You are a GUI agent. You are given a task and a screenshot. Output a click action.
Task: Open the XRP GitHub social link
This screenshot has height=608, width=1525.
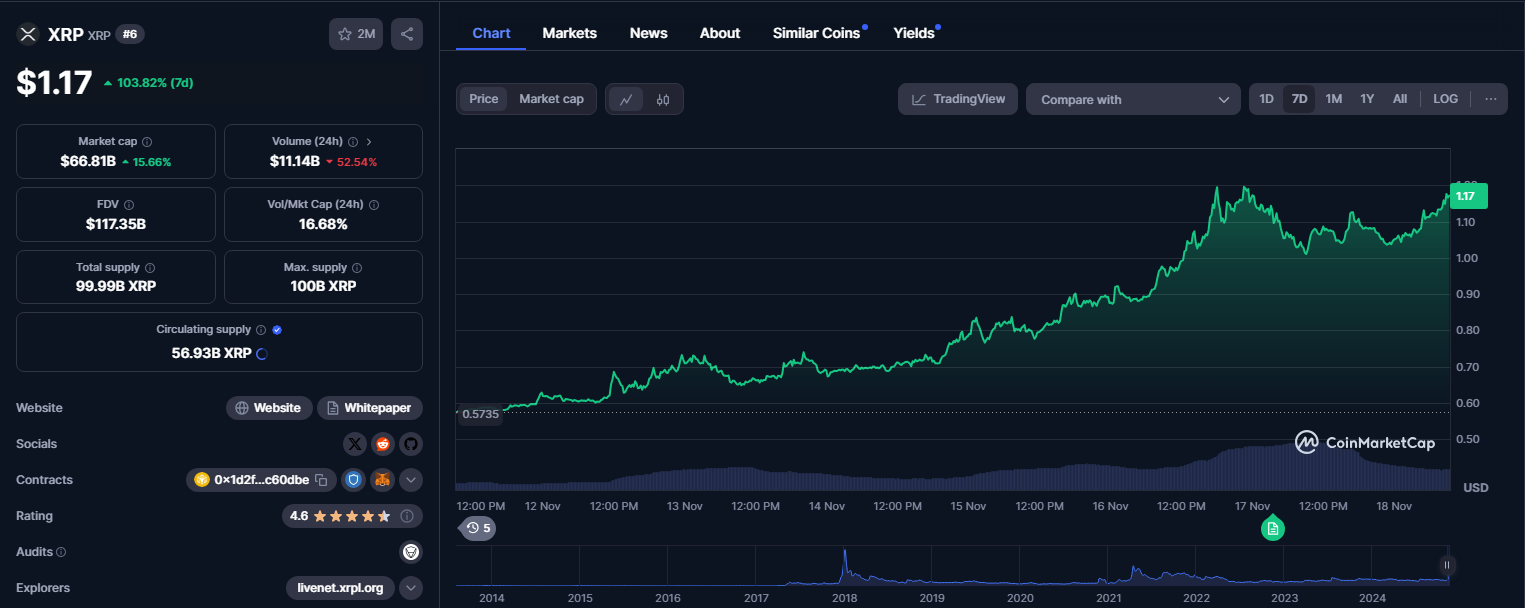pyautogui.click(x=411, y=444)
